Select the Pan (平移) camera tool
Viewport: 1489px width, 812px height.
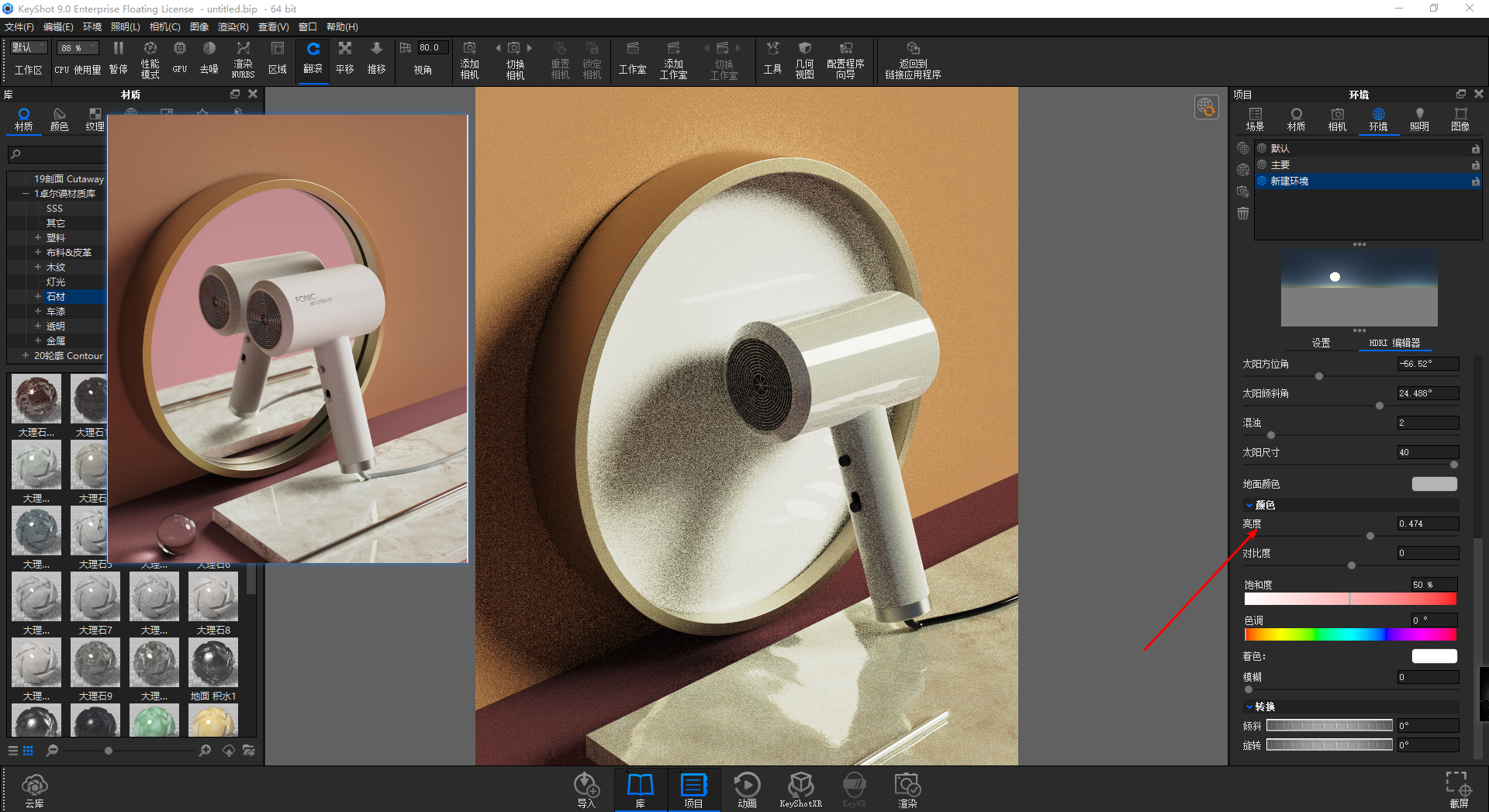coord(344,58)
